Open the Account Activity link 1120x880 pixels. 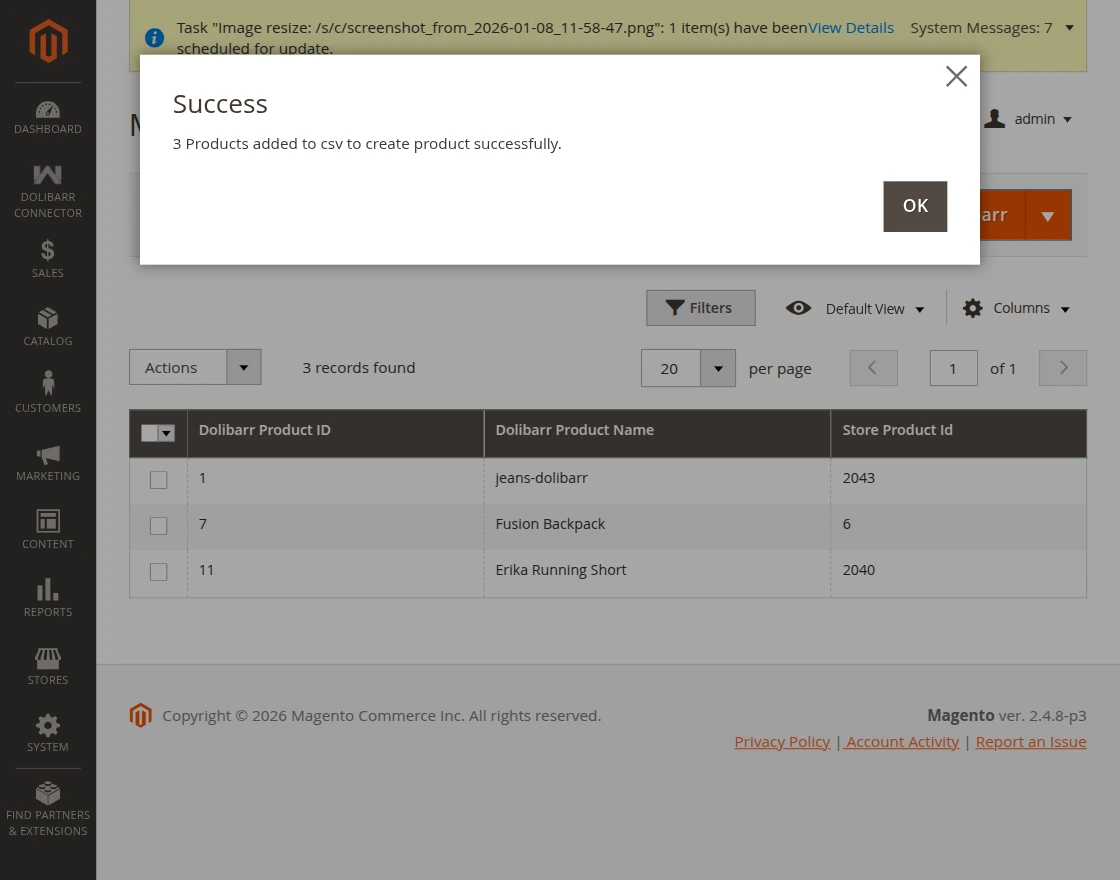(901, 741)
